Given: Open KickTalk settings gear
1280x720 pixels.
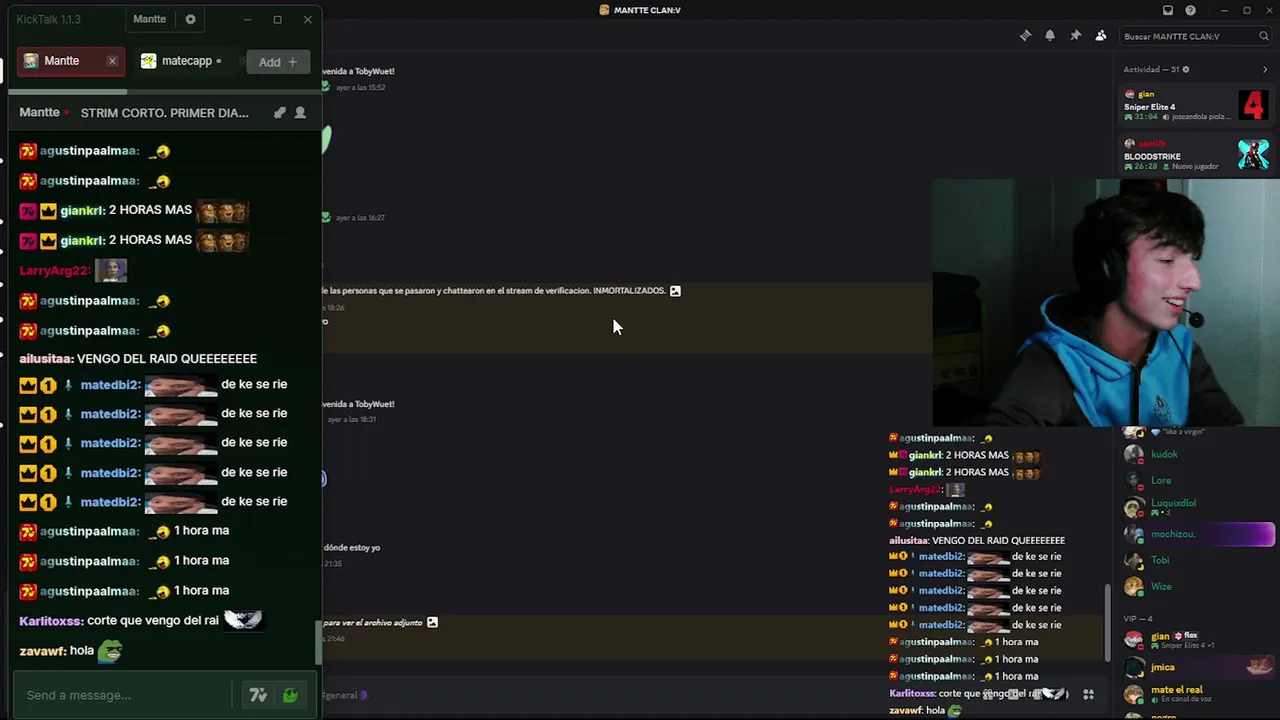Looking at the screenshot, I should point(190,19).
